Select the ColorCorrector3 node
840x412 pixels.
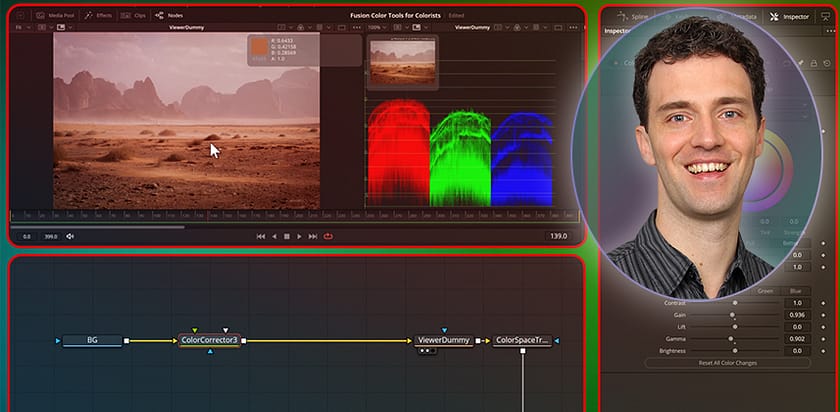[x=209, y=340]
